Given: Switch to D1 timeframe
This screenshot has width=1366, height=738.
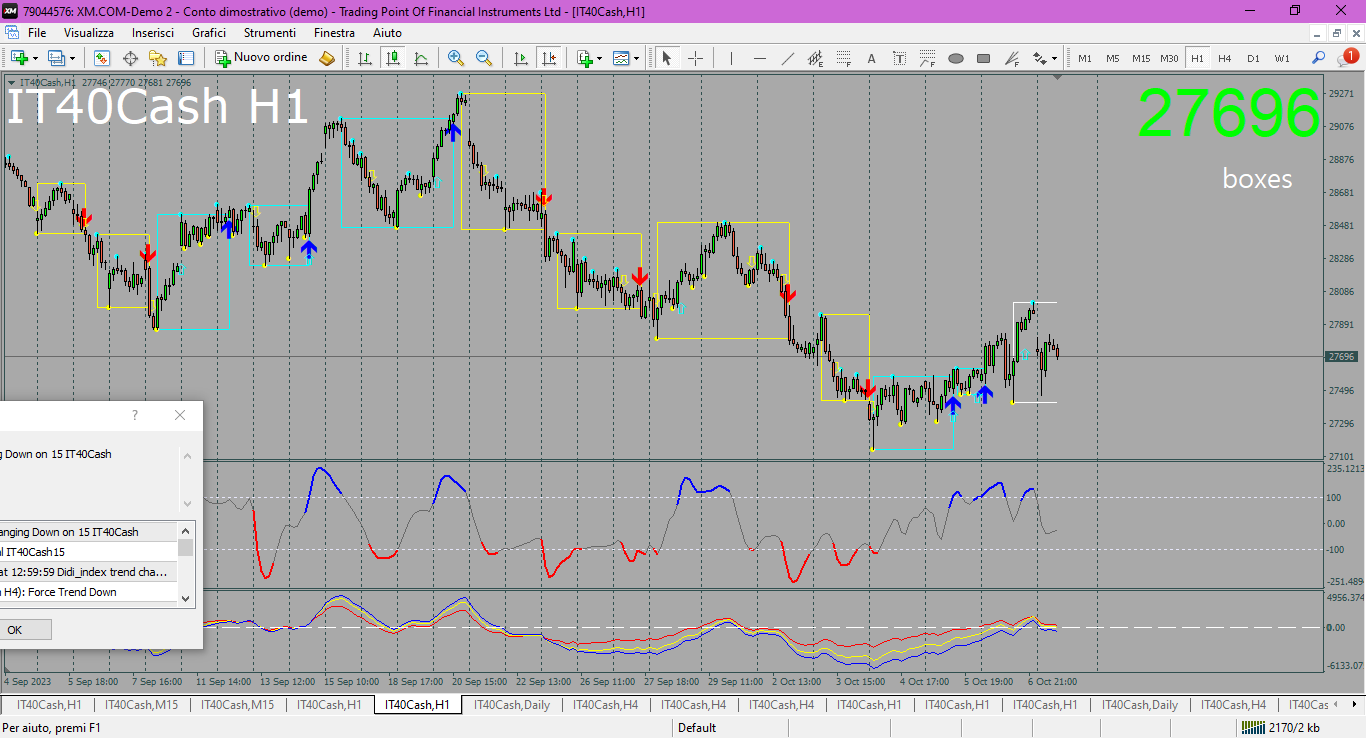Looking at the screenshot, I should [1253, 58].
